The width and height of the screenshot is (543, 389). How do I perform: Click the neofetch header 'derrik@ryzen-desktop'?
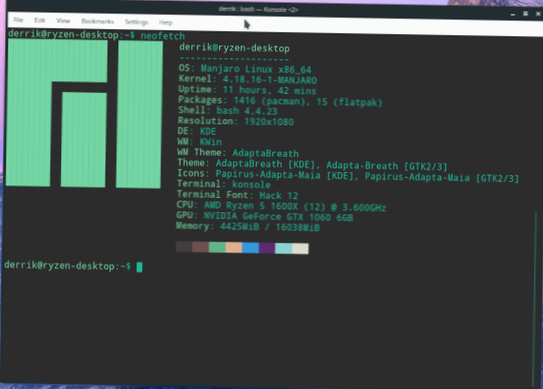click(234, 48)
